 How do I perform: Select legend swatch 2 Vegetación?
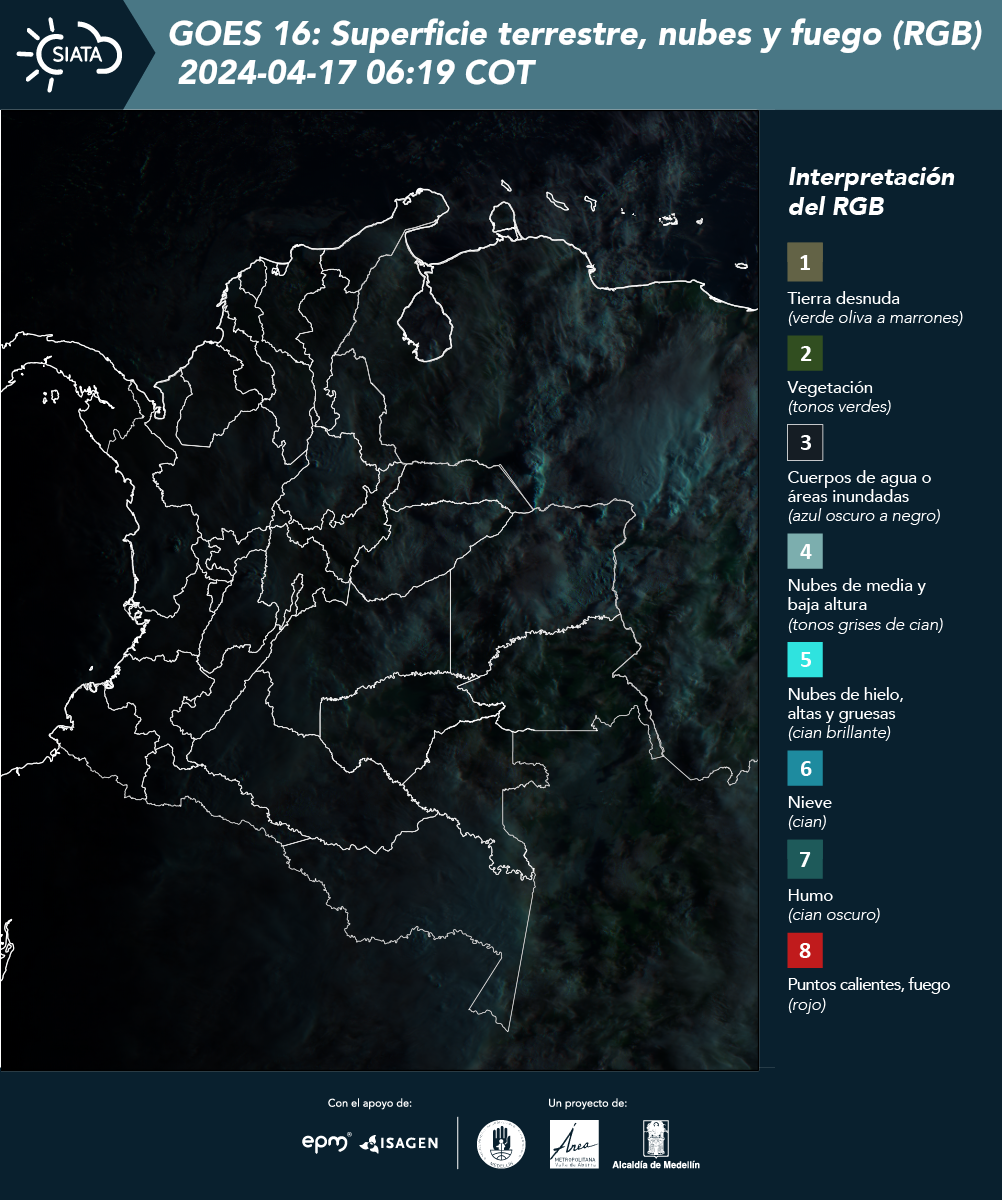click(x=805, y=352)
